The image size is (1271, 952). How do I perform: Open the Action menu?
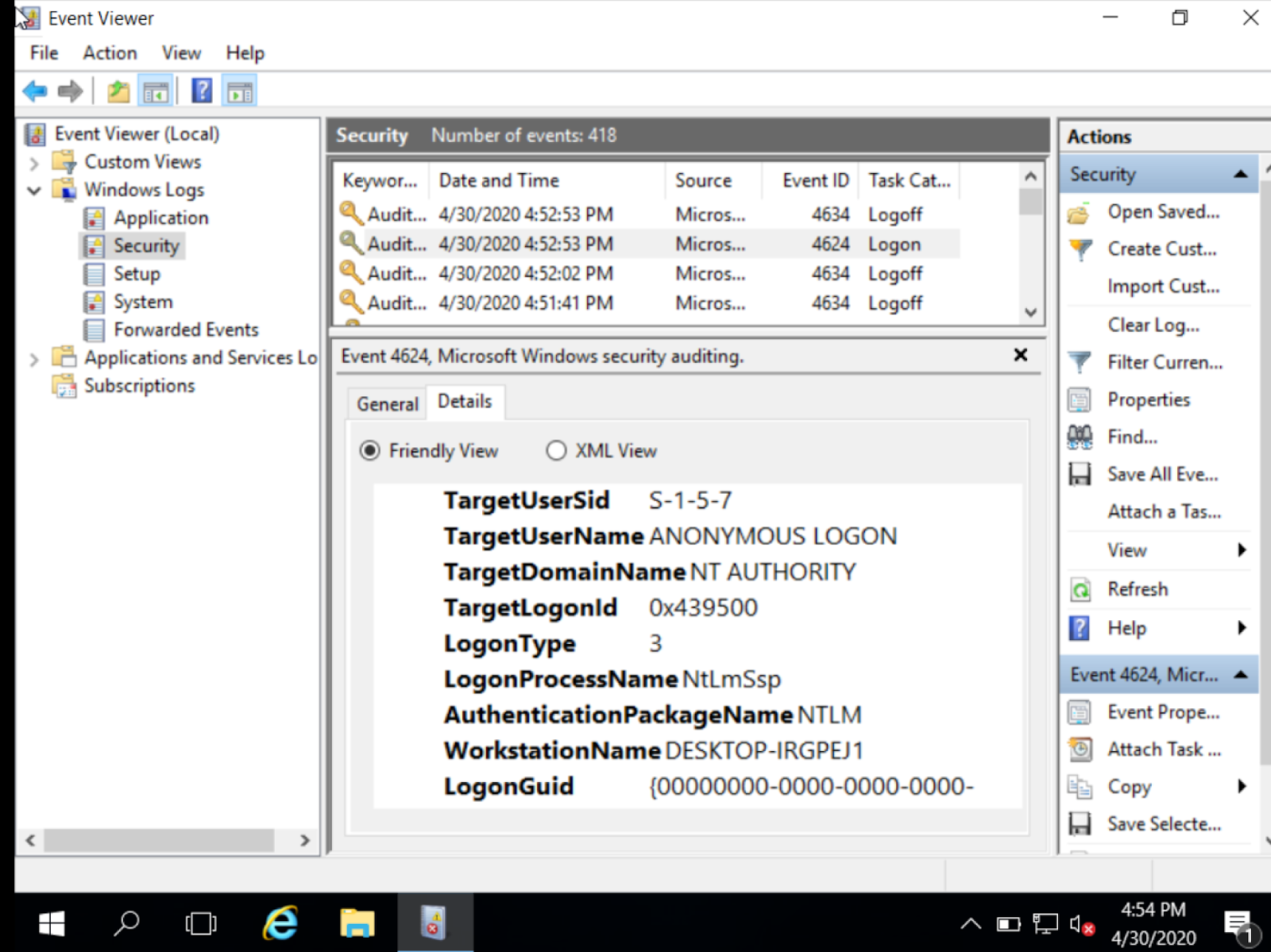click(109, 52)
